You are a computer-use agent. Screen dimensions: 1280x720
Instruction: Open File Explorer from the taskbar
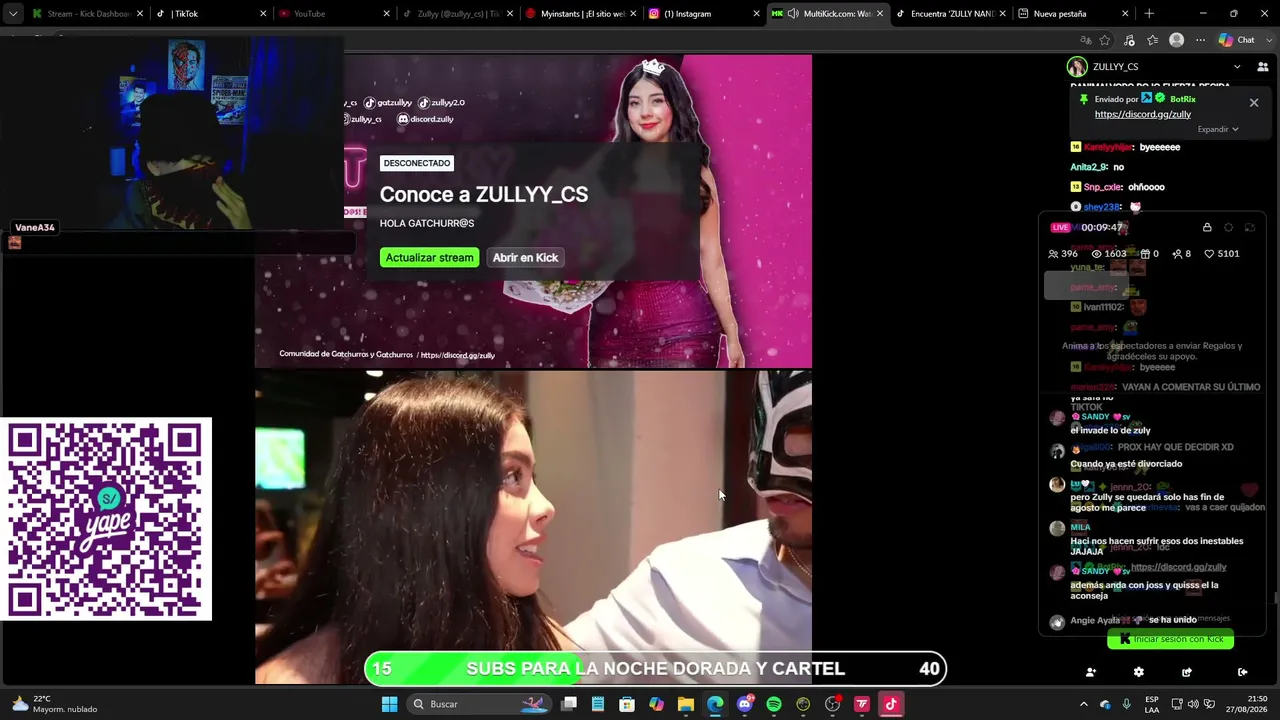pos(686,704)
